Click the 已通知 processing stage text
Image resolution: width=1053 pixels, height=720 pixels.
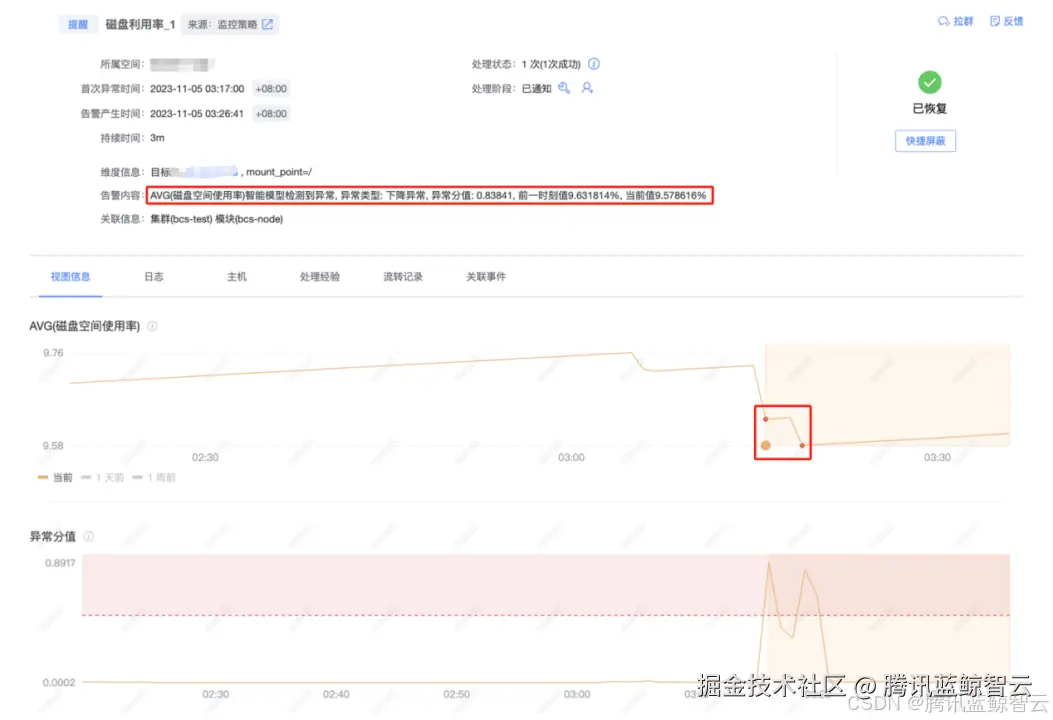pos(537,89)
